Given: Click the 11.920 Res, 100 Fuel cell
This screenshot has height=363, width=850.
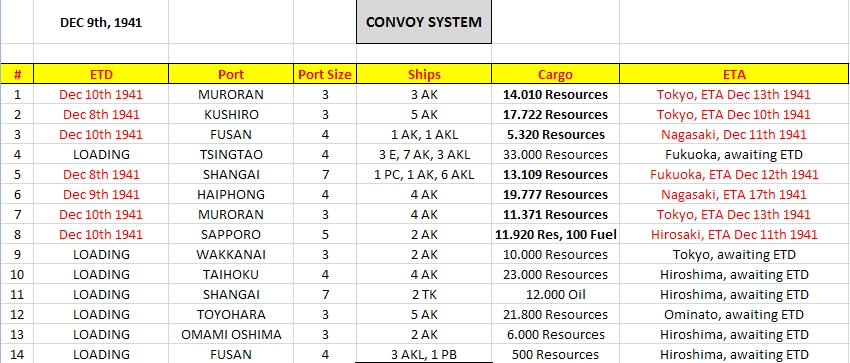Looking at the screenshot, I should coord(555,235).
